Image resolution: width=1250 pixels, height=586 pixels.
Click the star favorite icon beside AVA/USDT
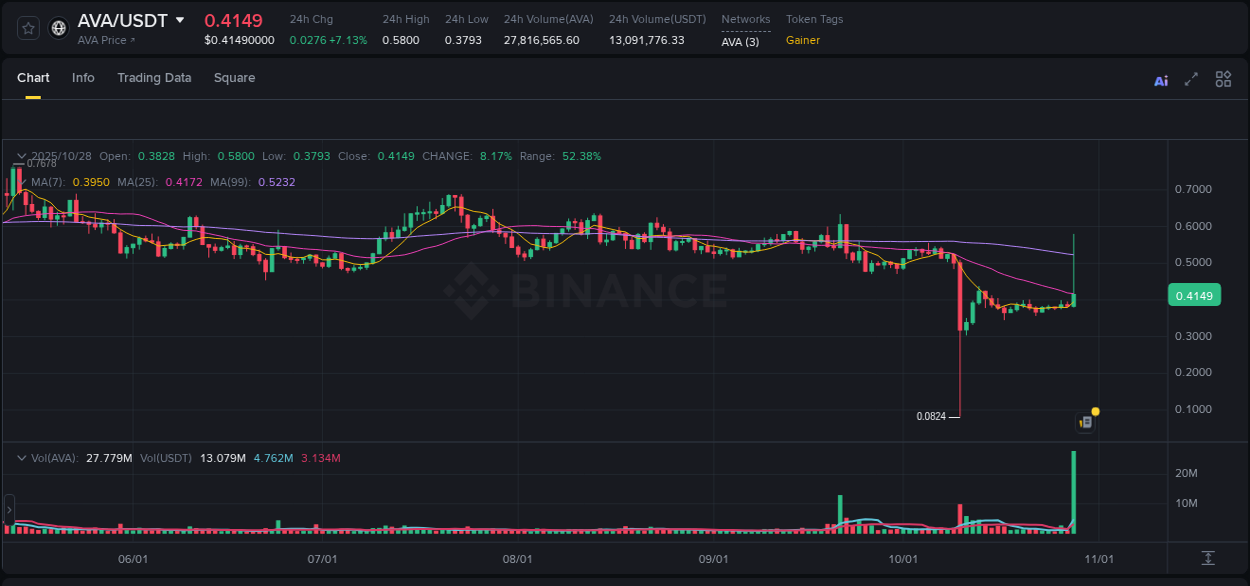click(27, 27)
